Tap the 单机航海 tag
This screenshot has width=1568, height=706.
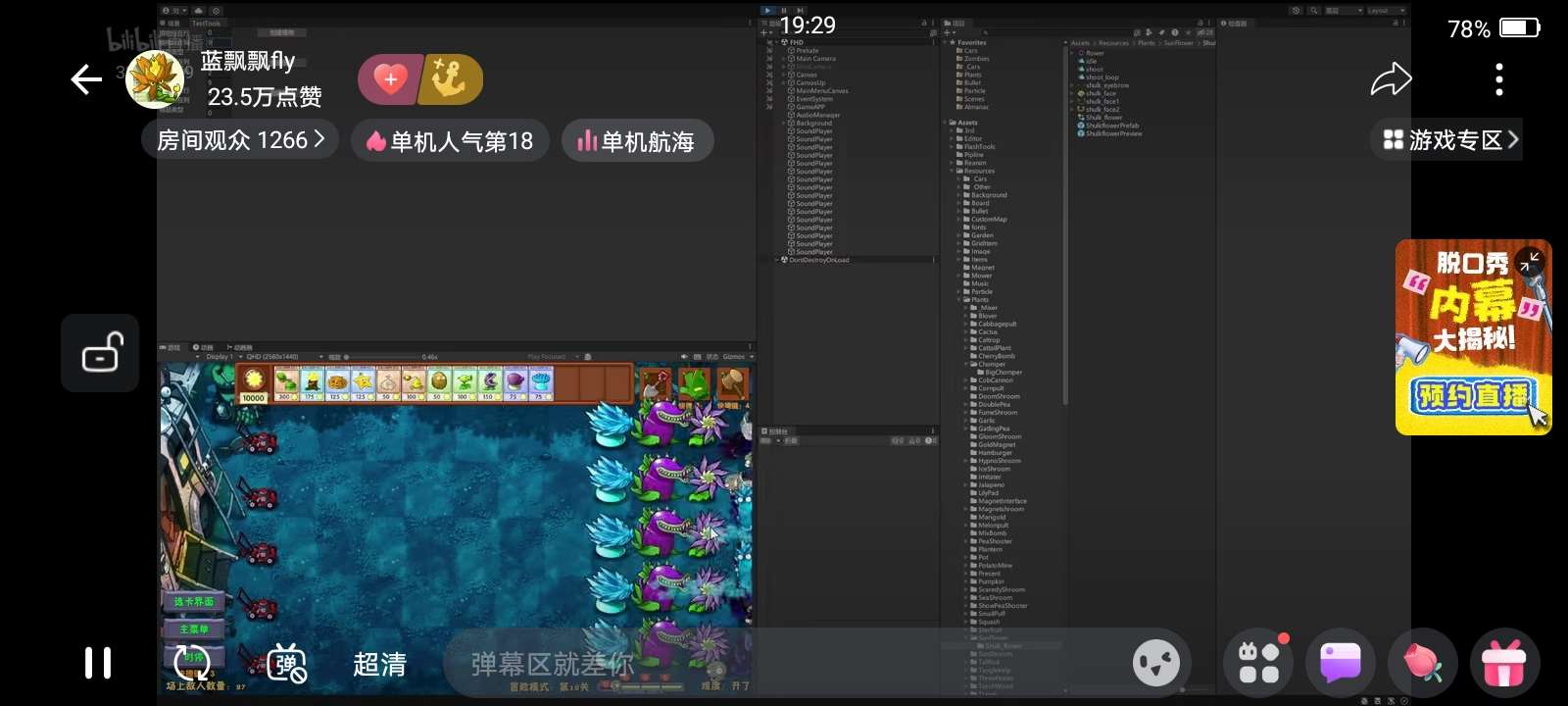click(637, 141)
